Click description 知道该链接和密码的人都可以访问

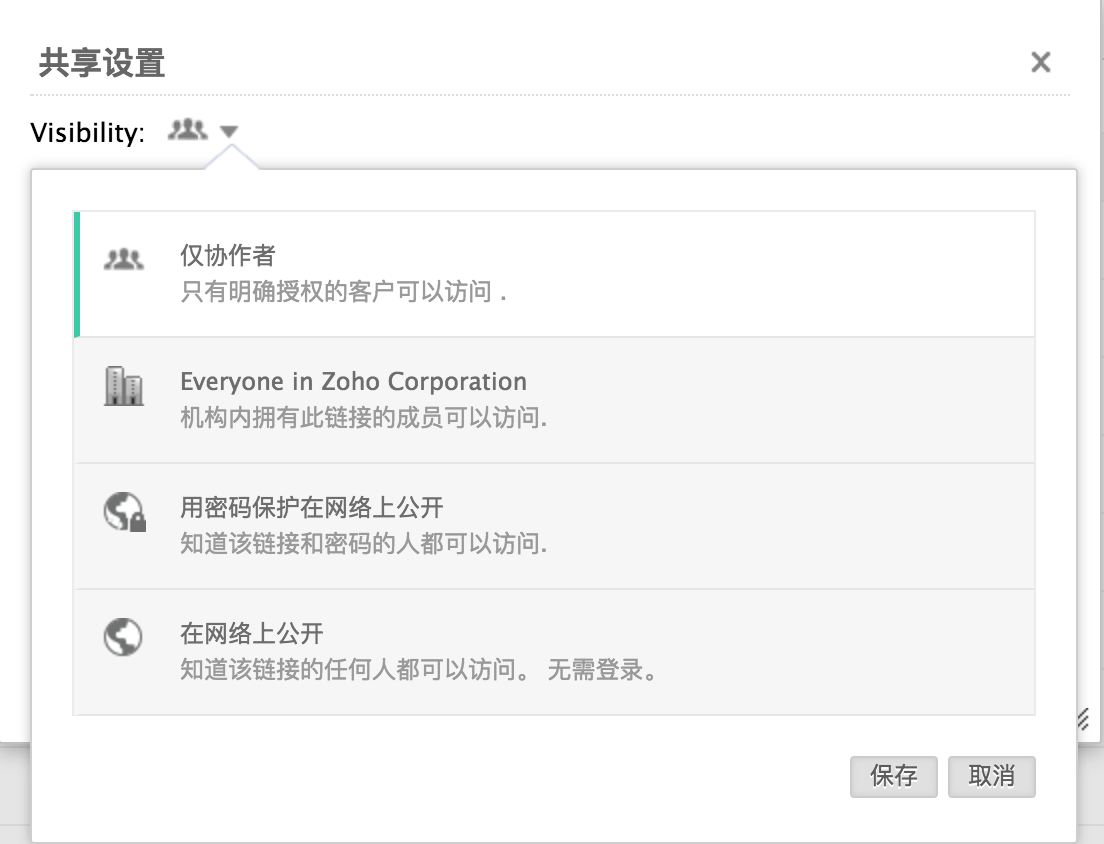363,545
